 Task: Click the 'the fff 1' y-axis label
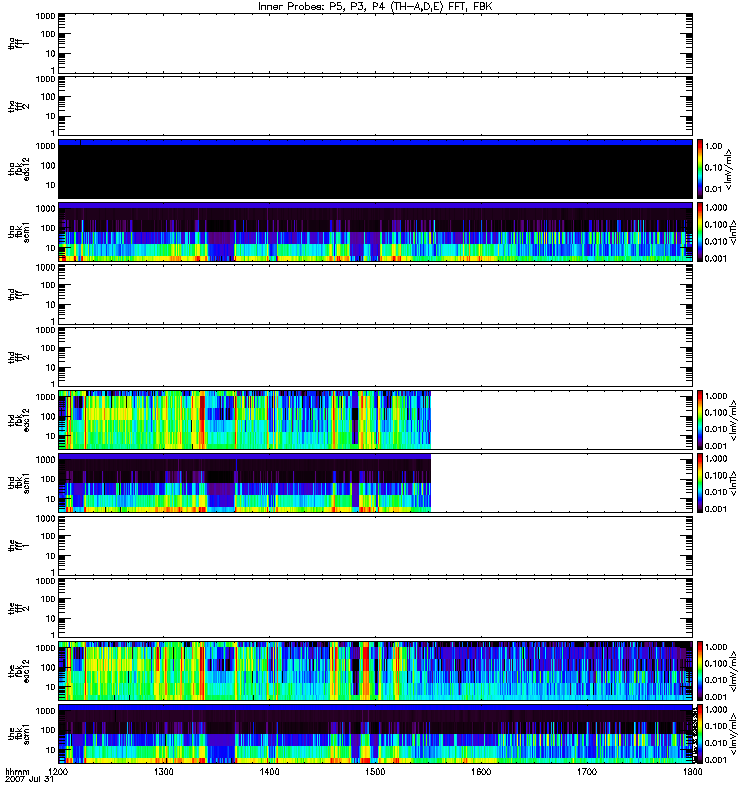pos(18,545)
